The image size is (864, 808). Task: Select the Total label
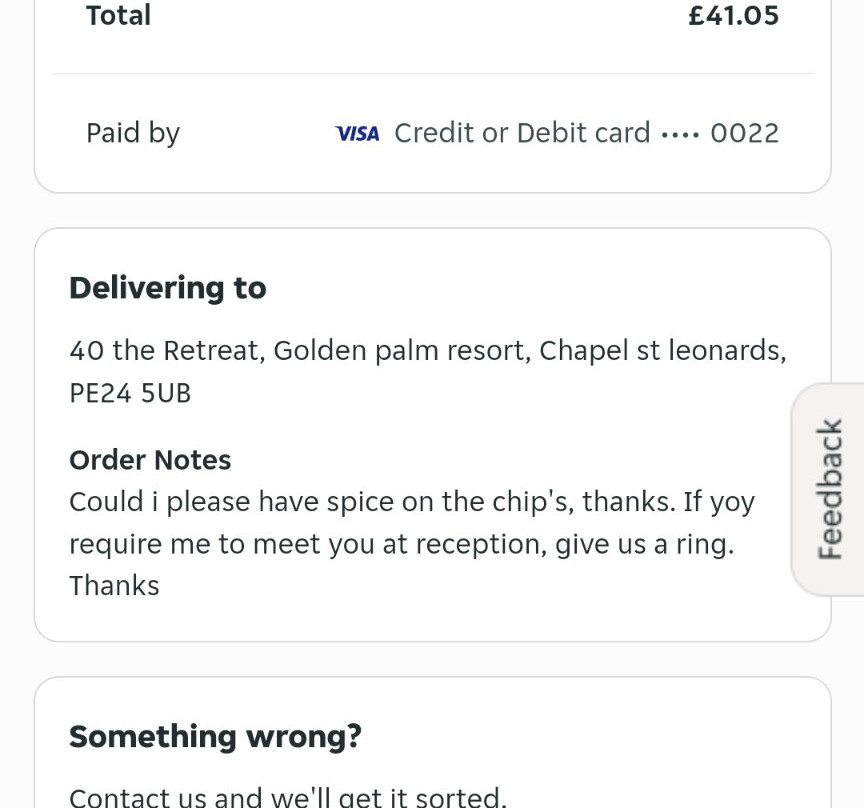pyautogui.click(x=118, y=16)
